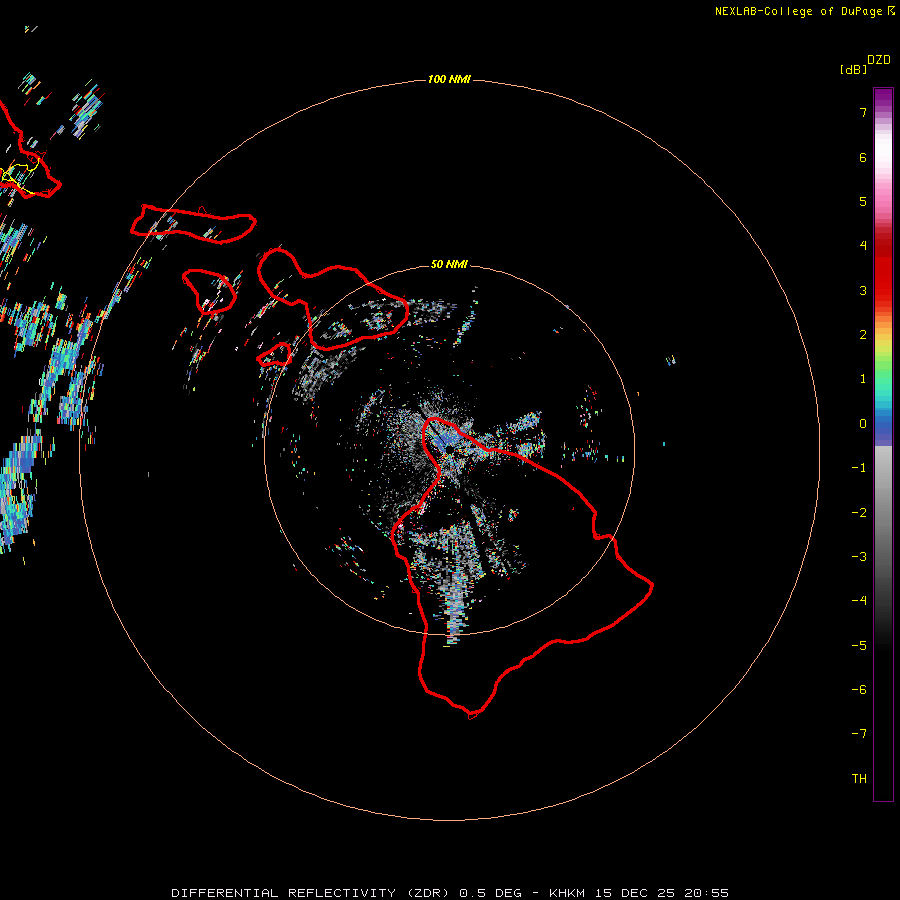Click the -3 value on the color scale
The image size is (900, 900).
(859, 557)
